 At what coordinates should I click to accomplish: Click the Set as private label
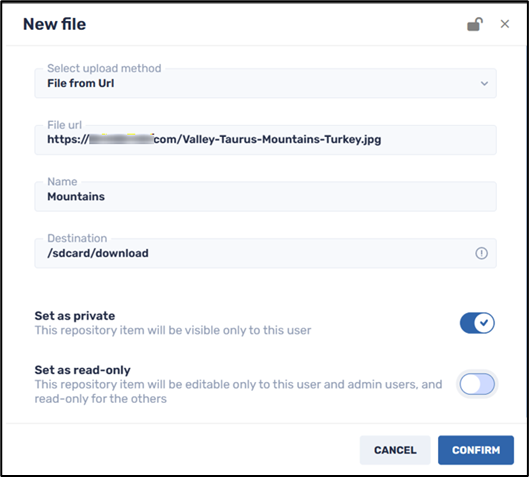[x=75, y=316]
